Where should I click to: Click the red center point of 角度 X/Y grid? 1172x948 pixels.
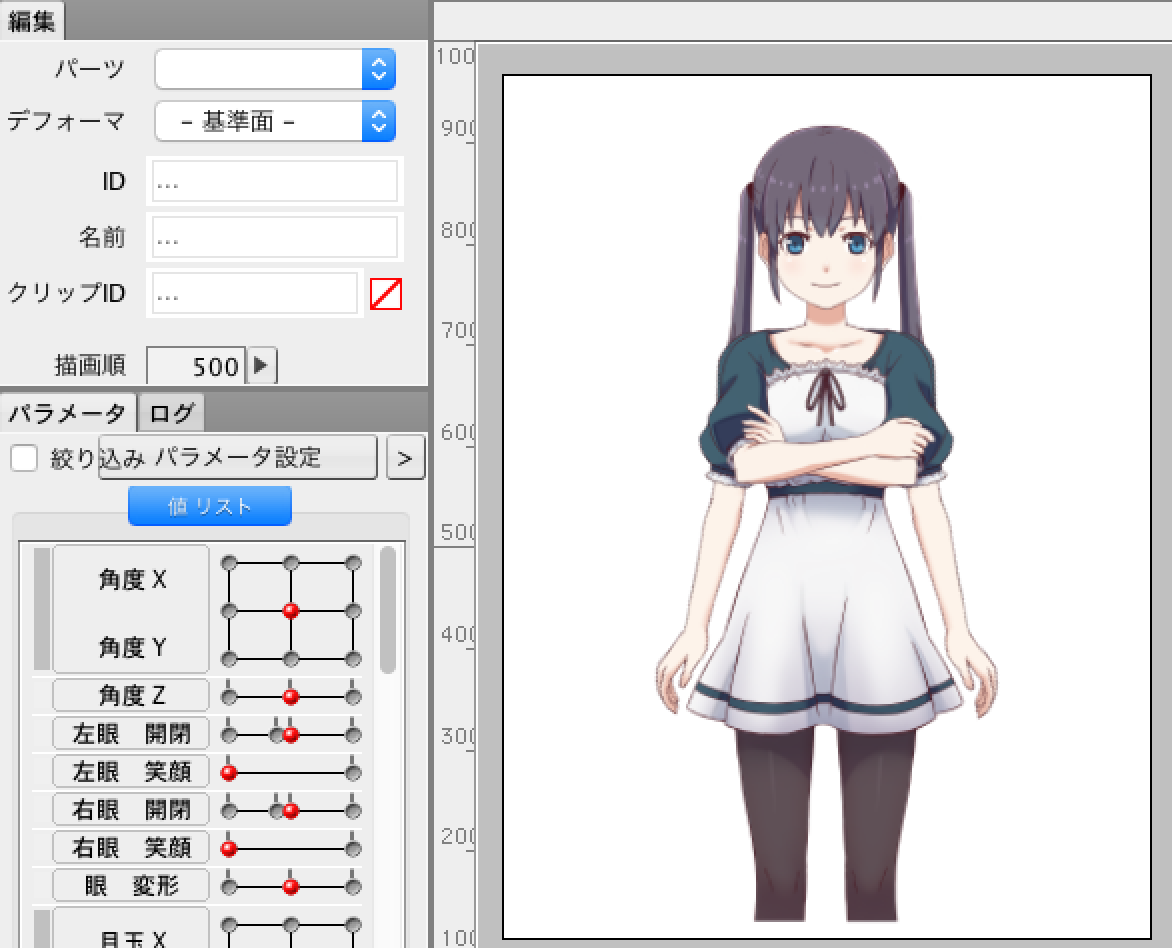[291, 611]
